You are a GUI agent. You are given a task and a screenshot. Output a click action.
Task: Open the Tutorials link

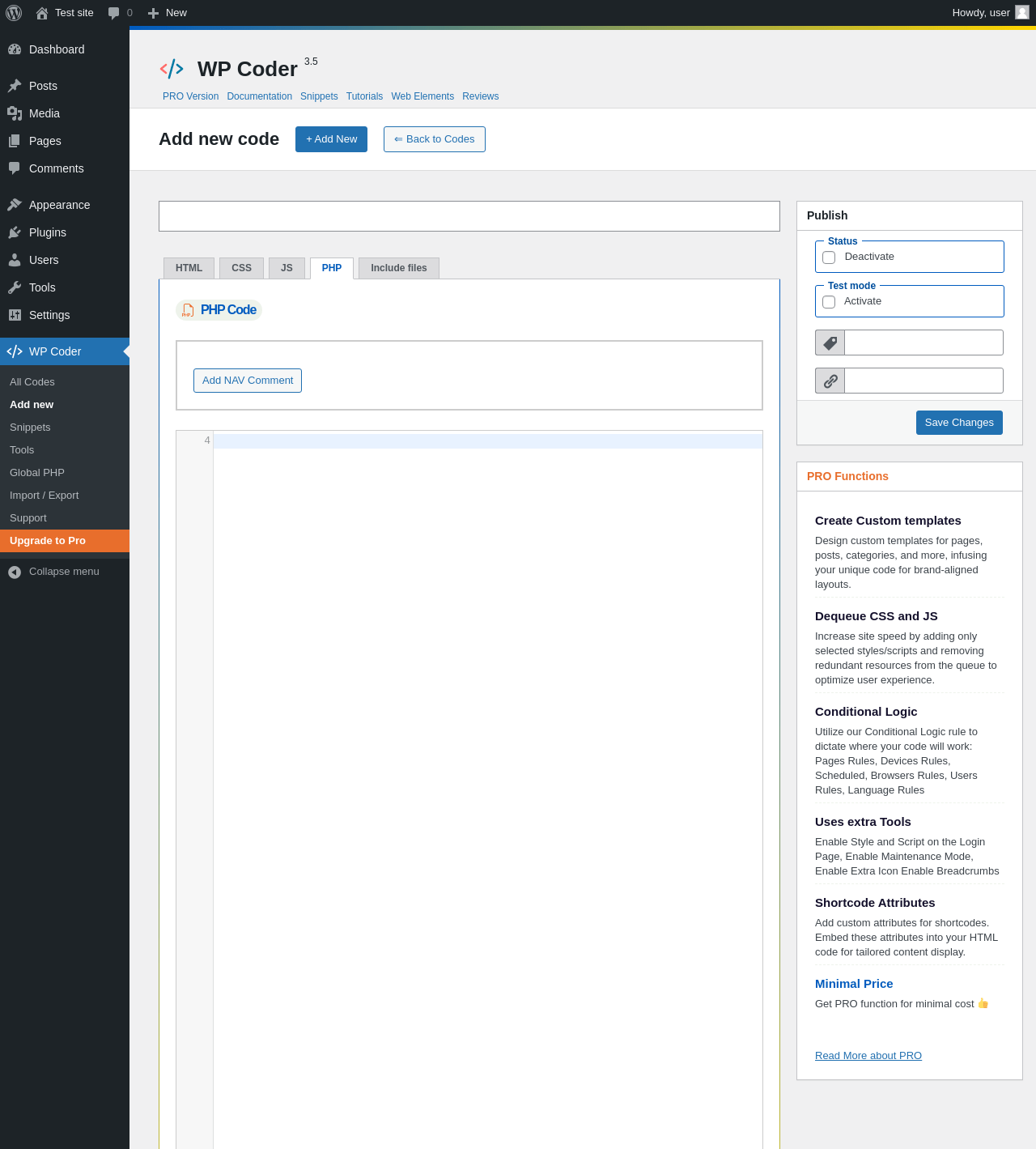click(364, 96)
